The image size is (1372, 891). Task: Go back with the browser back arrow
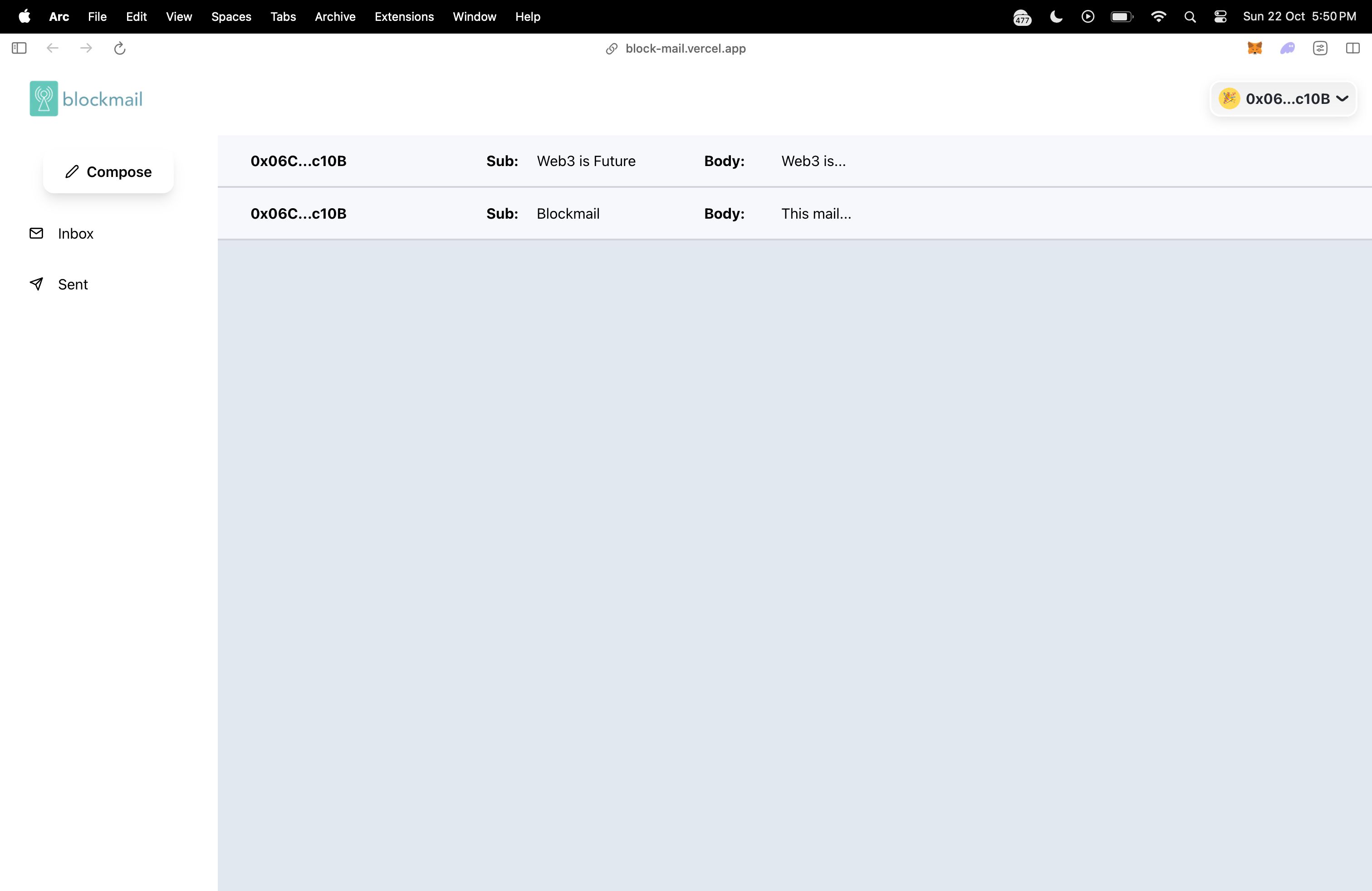click(x=53, y=49)
